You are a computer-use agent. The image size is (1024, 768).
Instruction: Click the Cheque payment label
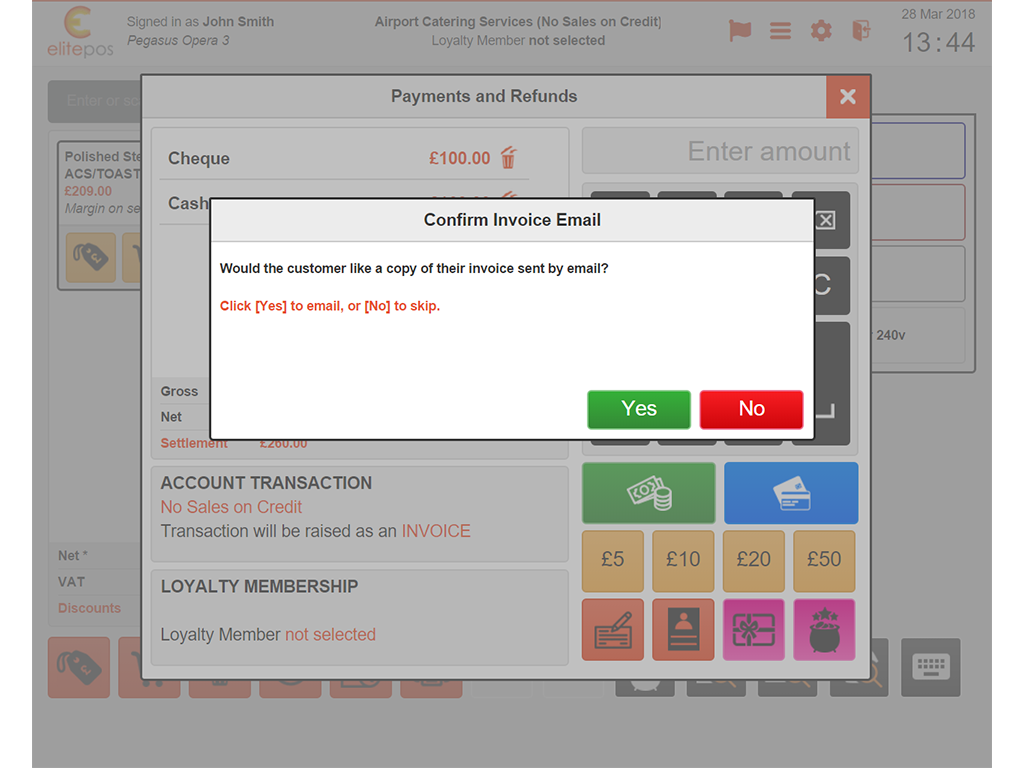(x=199, y=159)
